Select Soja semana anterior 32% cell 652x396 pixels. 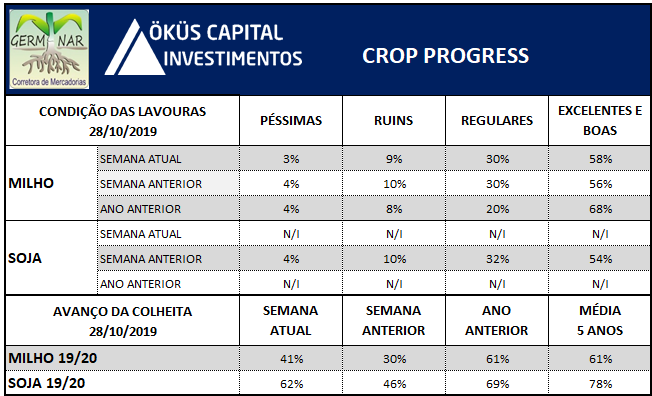point(496,258)
